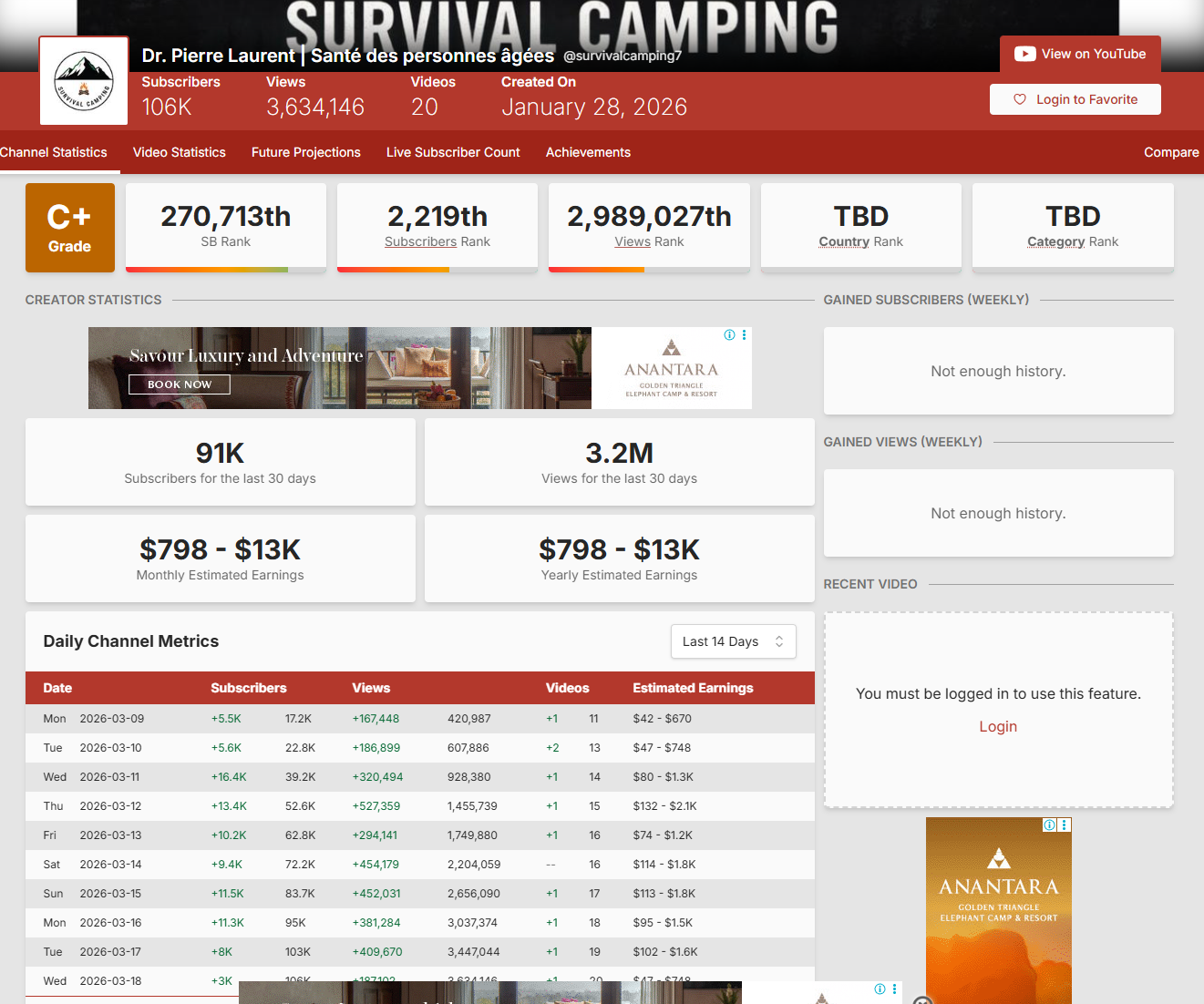Click the Compare link in the navigation bar
Screen dimensions: 1204x1004
click(1170, 152)
